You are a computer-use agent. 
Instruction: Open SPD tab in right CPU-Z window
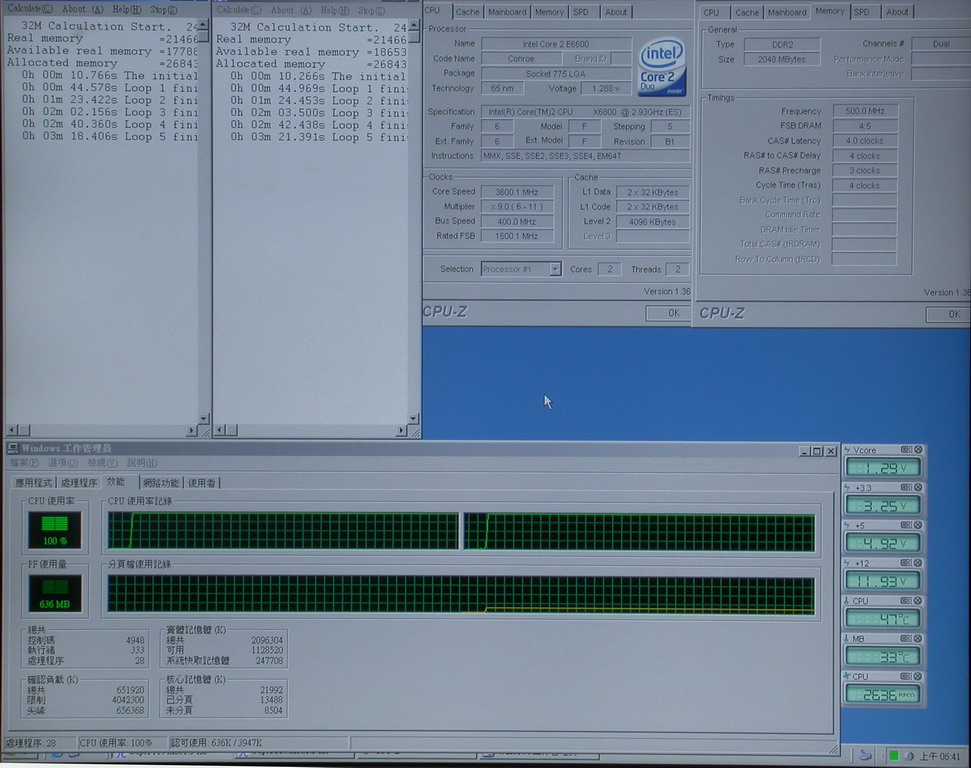(861, 12)
